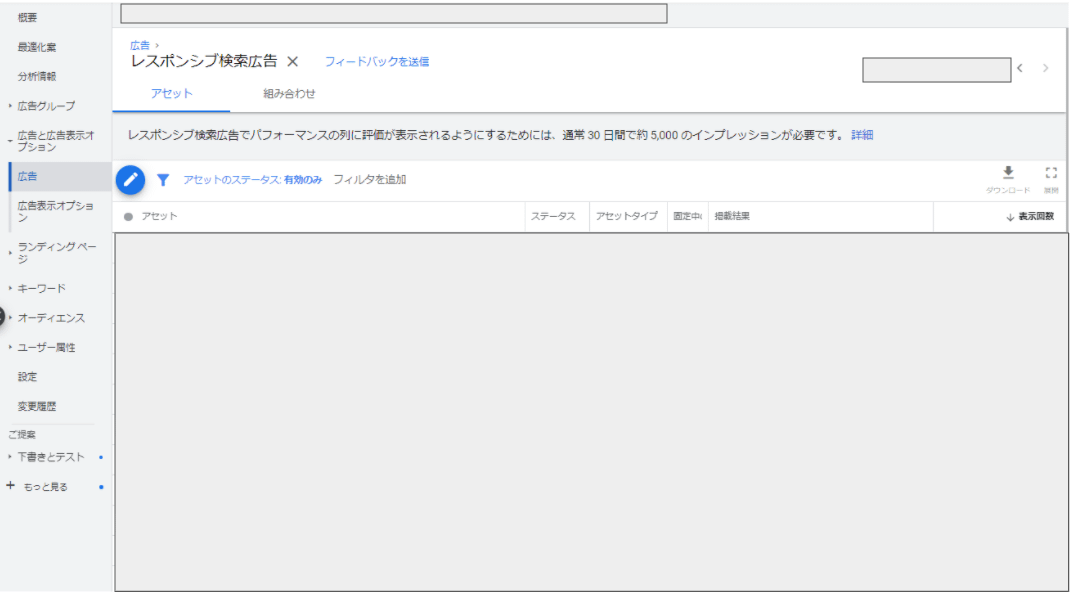Click the status dot in アセット header
The width and height of the screenshot is (1070, 593).
coord(128,217)
